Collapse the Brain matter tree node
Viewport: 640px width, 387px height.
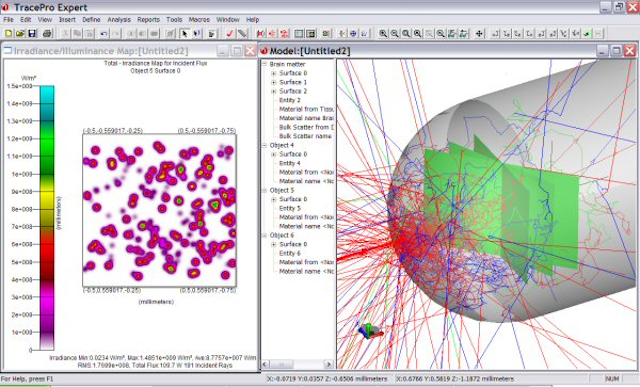[x=264, y=64]
